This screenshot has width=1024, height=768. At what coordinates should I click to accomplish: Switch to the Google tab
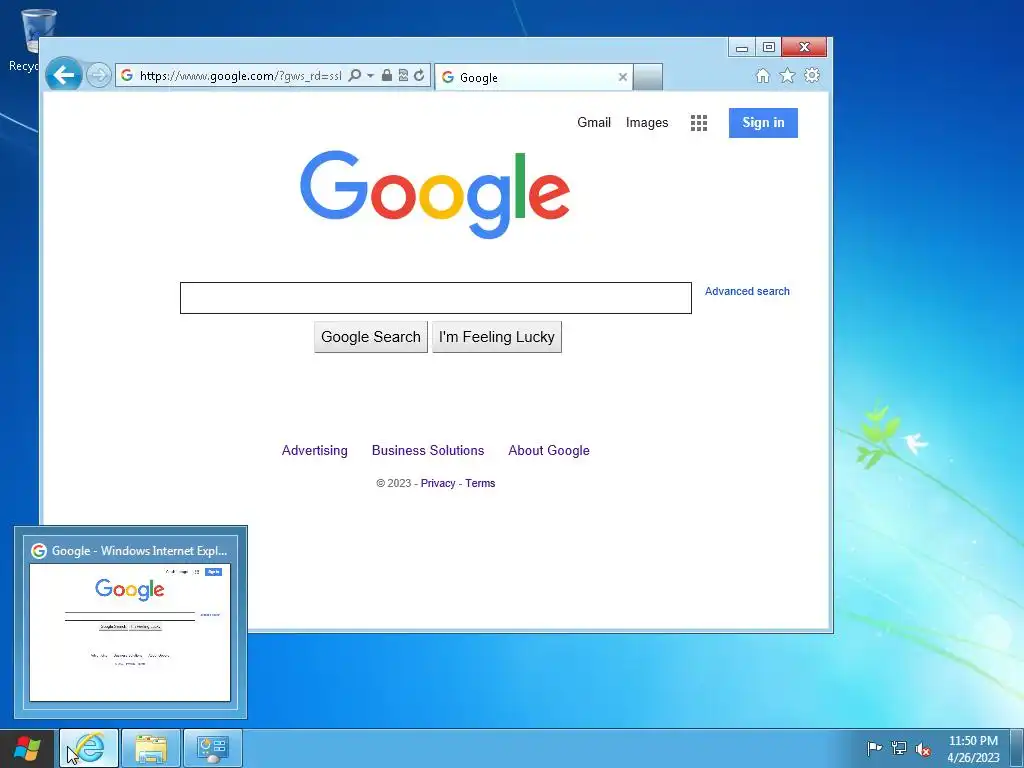[x=534, y=77]
